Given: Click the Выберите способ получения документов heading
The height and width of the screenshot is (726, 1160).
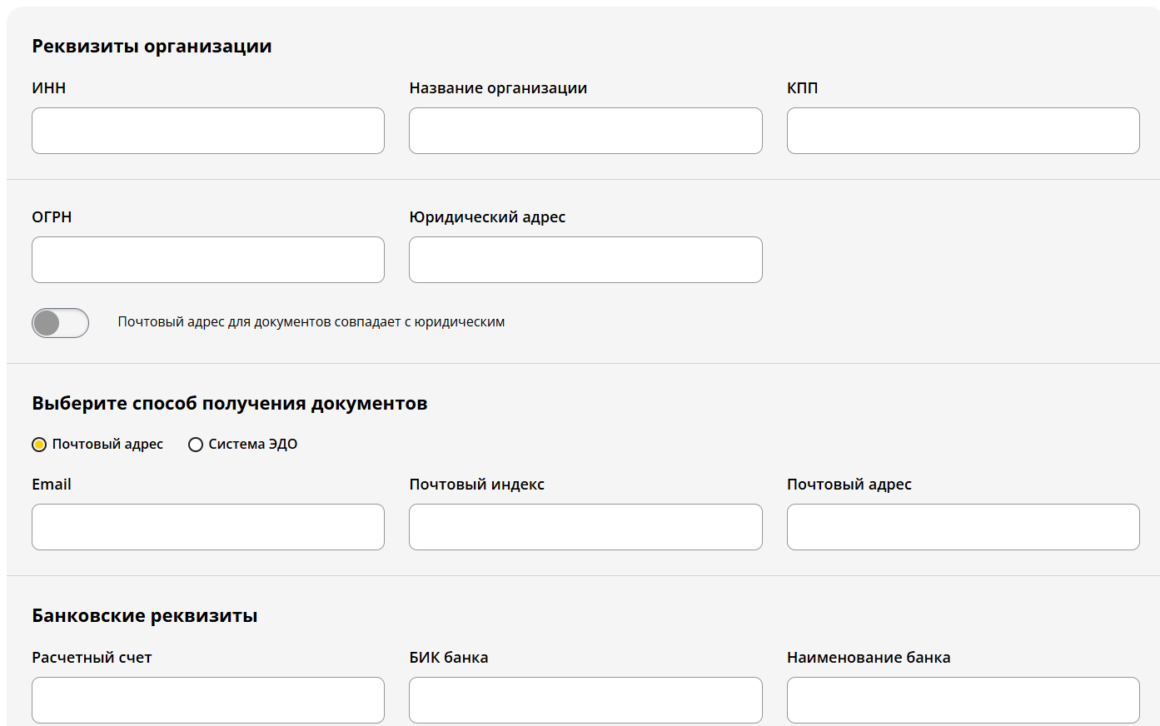Looking at the screenshot, I should pyautogui.click(x=230, y=404).
